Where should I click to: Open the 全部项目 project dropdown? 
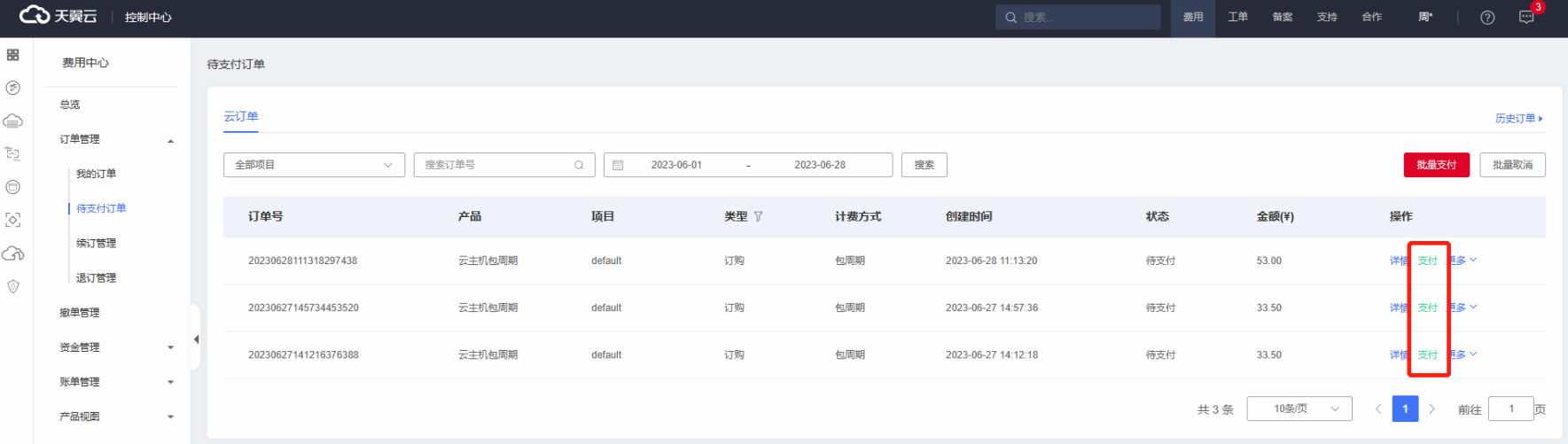[x=314, y=165]
